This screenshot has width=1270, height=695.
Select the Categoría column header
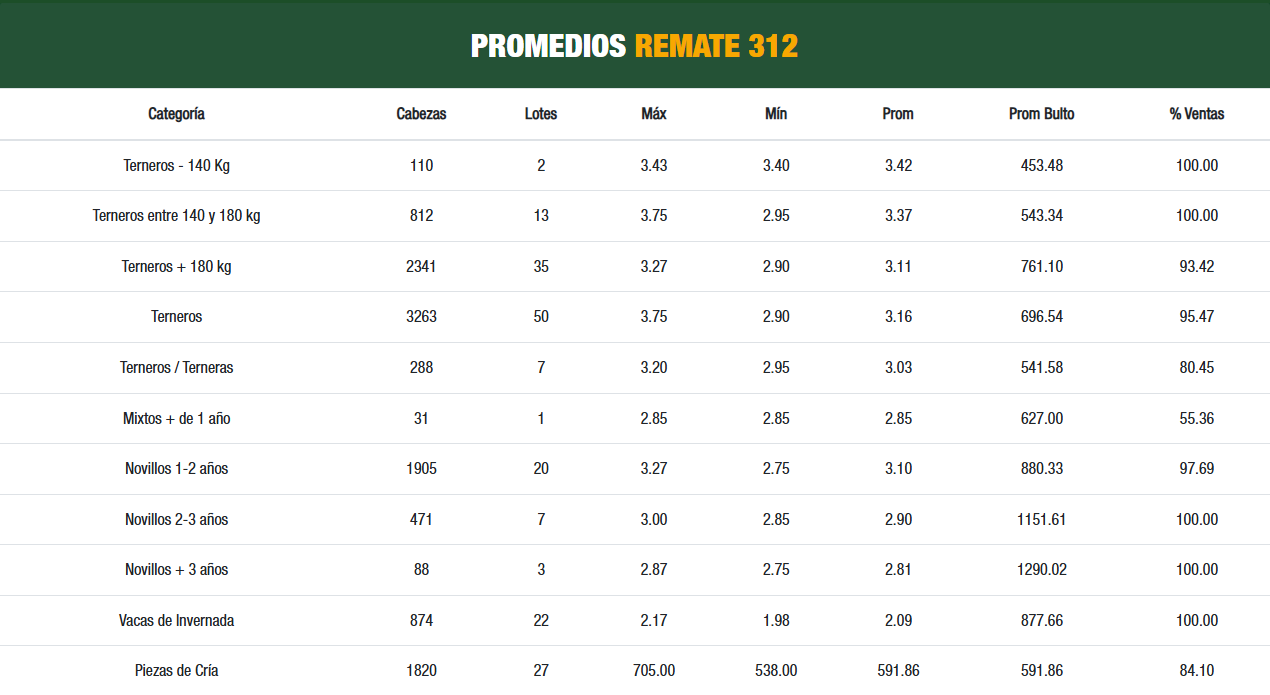tap(176, 114)
